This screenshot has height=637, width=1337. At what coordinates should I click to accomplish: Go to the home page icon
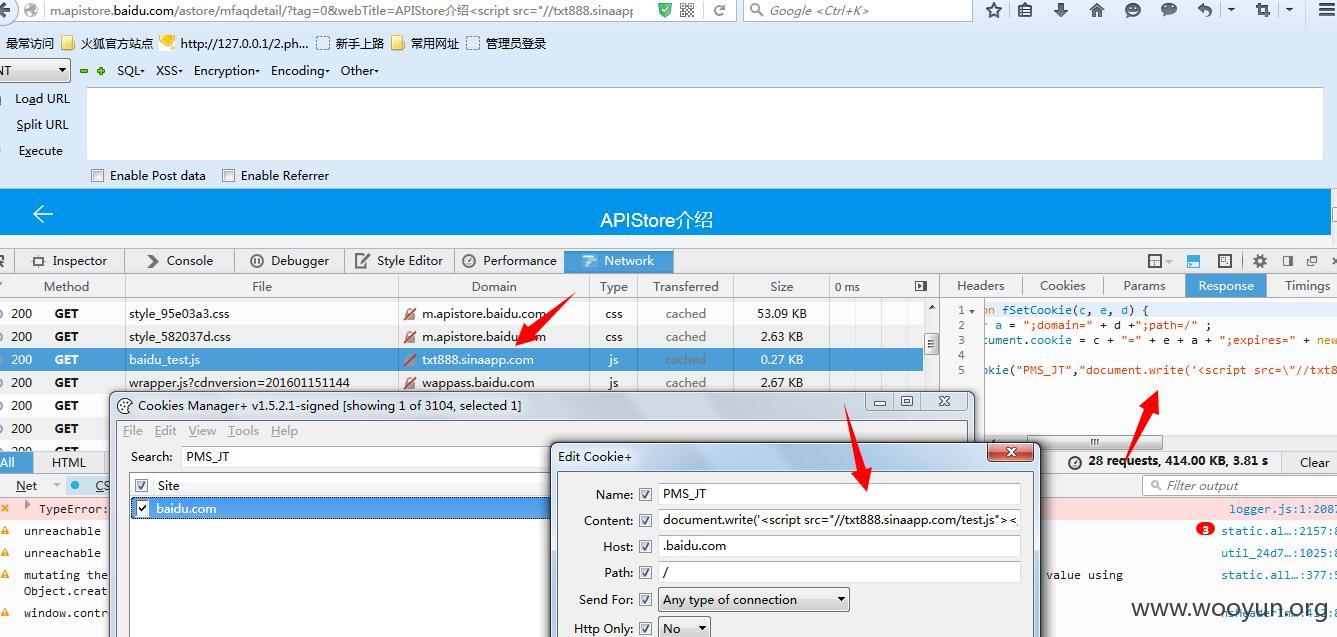[x=1097, y=10]
